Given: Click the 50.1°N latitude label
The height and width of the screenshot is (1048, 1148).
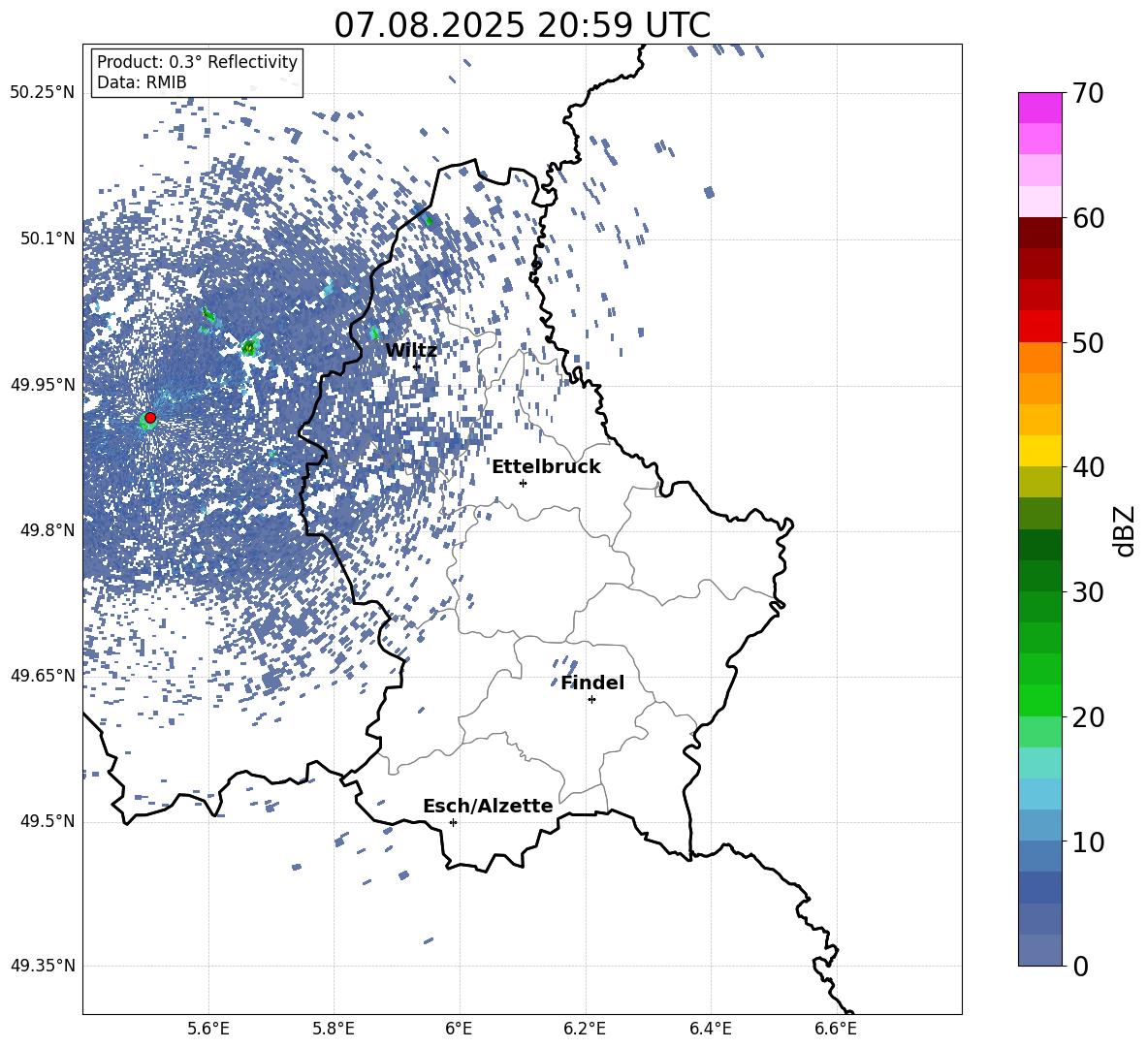Looking at the screenshot, I should click(x=48, y=238).
